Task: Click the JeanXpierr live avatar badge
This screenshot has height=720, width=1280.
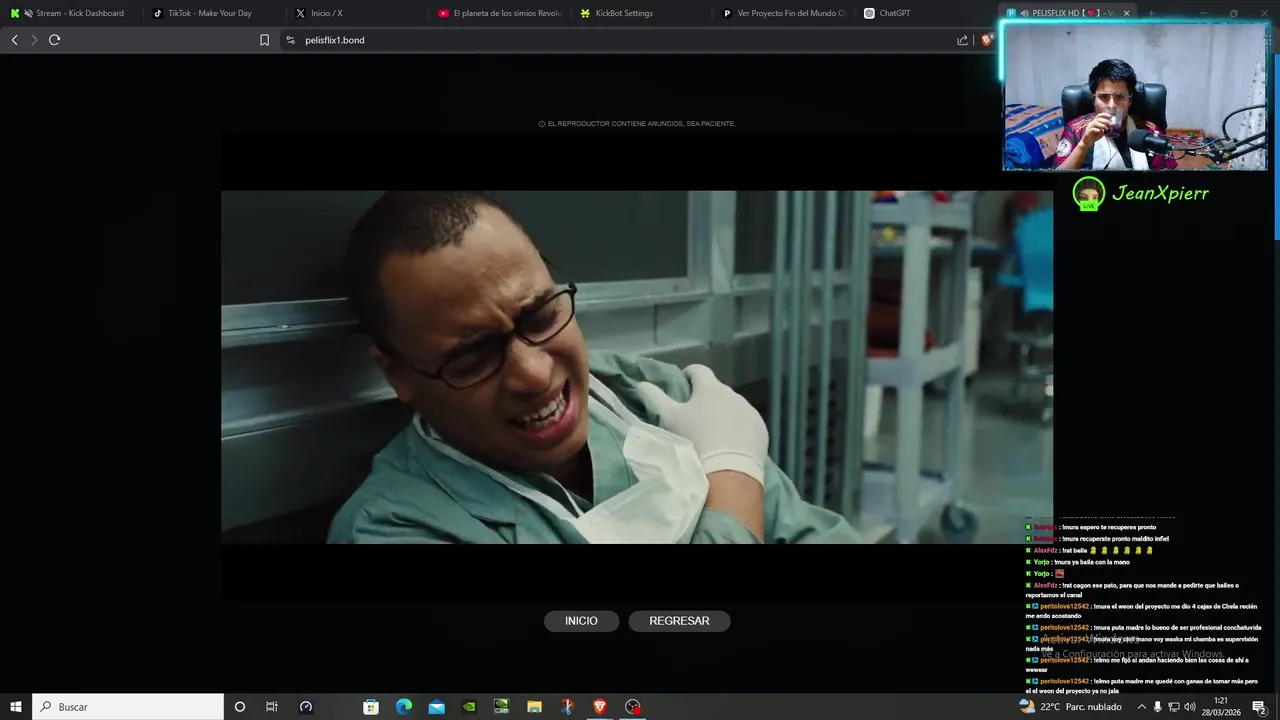Action: (1088, 193)
